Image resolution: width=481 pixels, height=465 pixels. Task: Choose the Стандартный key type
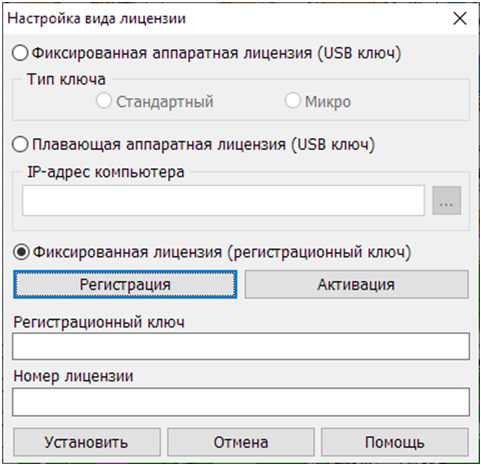(104, 101)
